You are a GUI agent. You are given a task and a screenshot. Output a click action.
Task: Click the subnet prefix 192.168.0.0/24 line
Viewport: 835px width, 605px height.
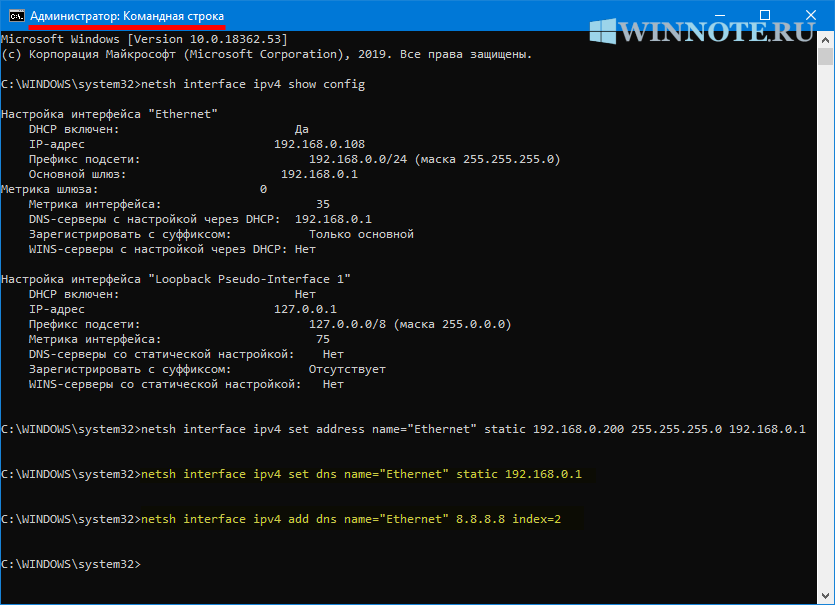pyautogui.click(x=434, y=159)
